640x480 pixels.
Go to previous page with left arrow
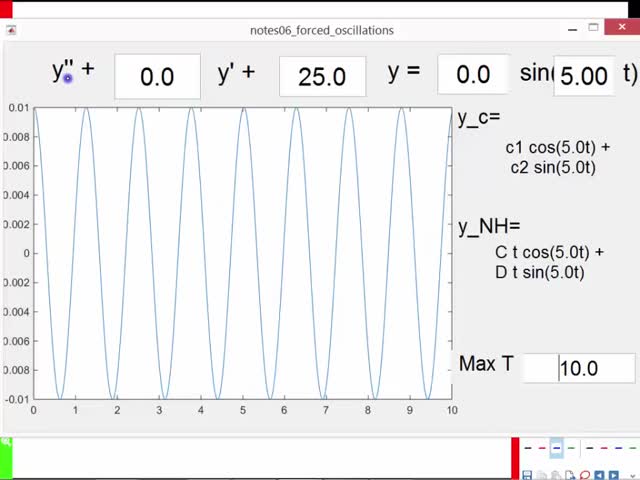tap(600, 475)
